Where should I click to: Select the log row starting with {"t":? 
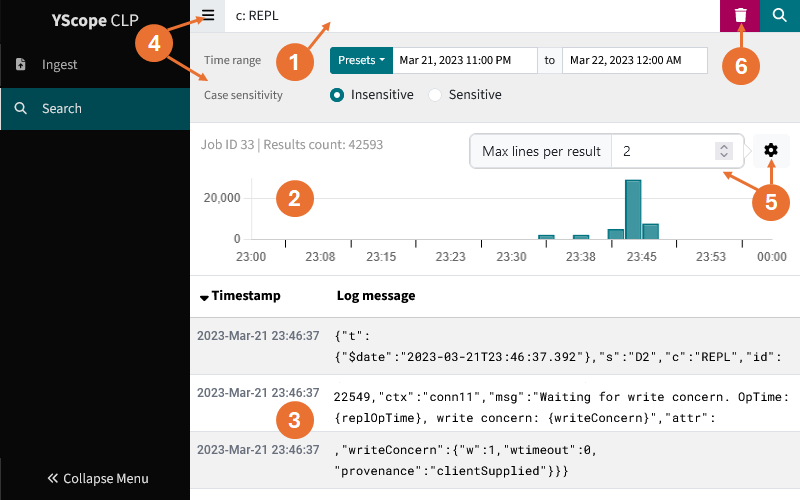[x=495, y=346]
